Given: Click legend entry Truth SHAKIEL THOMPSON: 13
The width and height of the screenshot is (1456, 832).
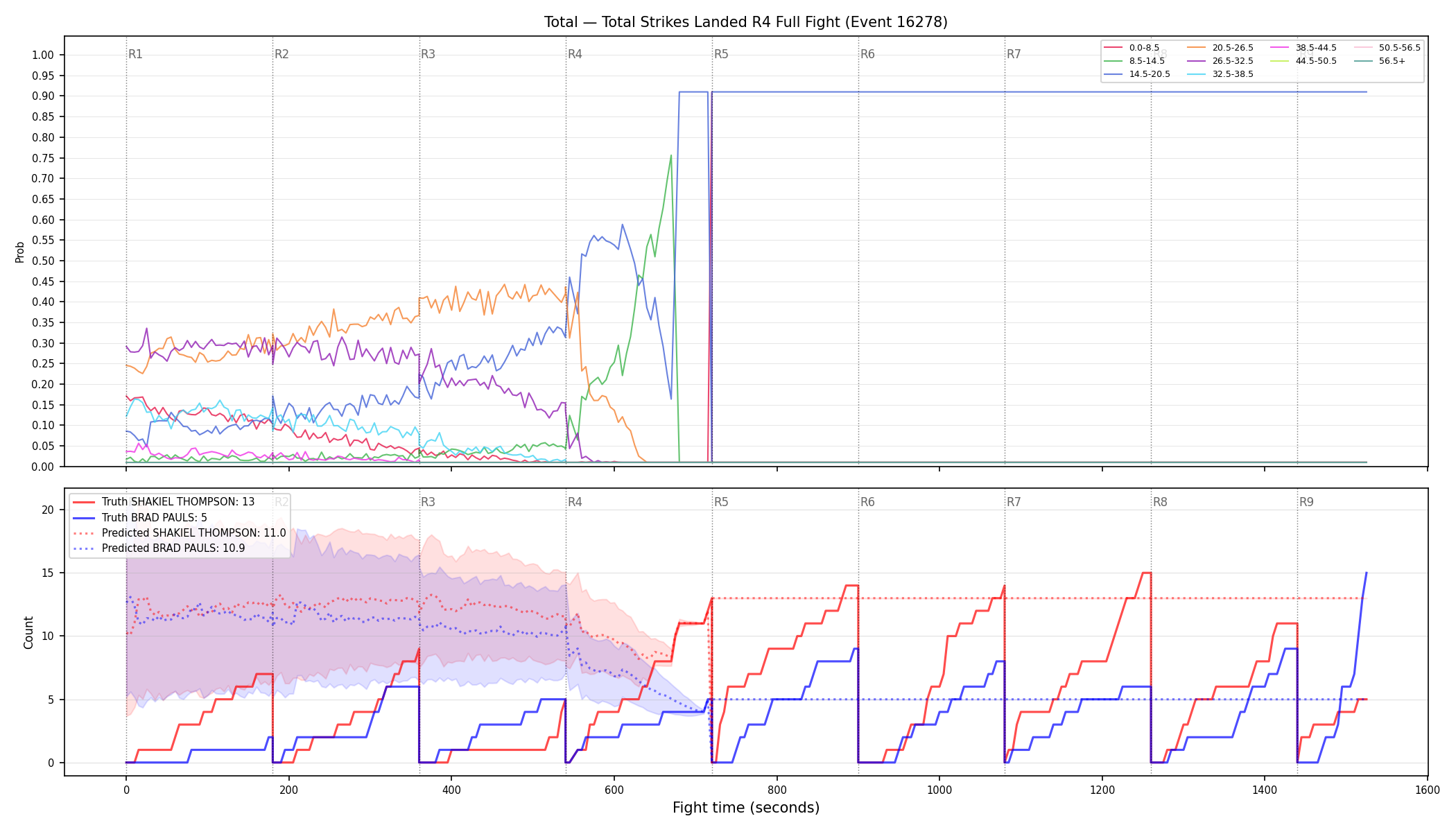Looking at the screenshot, I should tap(164, 502).
